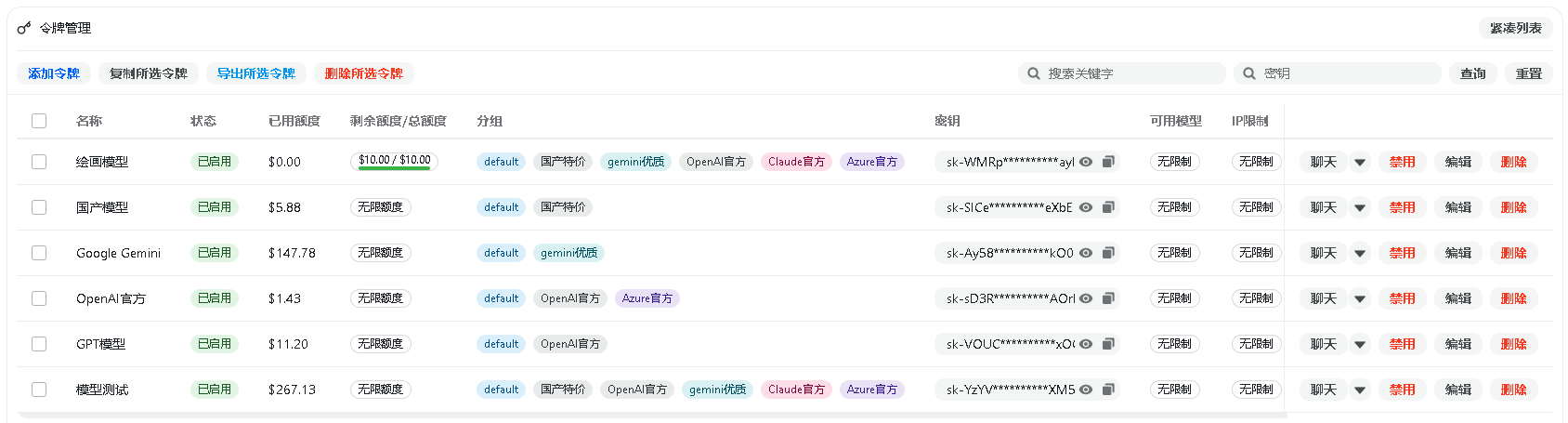Screen dimensions: 1568x423
Task: Tick the checkbox for Google Gemini
Action: (39, 253)
